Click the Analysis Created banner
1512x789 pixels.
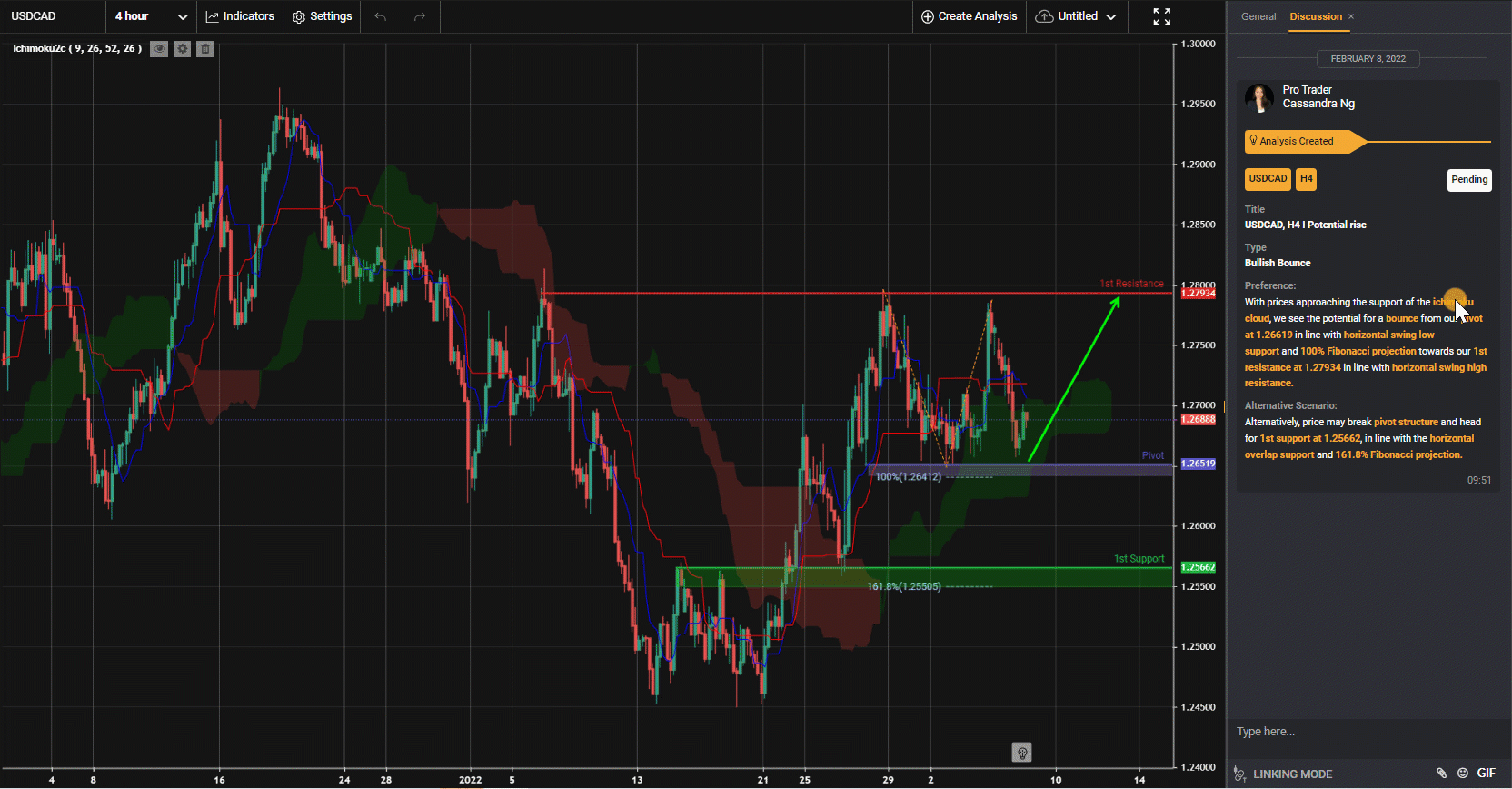point(1305,141)
